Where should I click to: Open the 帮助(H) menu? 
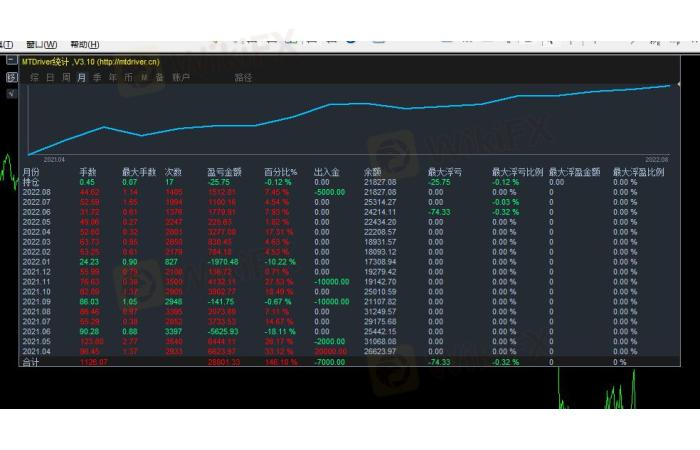pyautogui.click(x=85, y=45)
